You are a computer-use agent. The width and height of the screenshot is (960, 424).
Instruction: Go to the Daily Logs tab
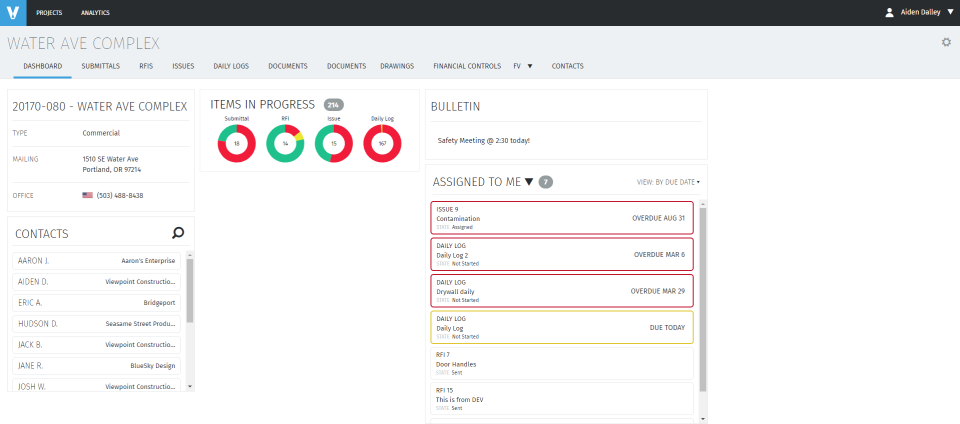click(231, 66)
